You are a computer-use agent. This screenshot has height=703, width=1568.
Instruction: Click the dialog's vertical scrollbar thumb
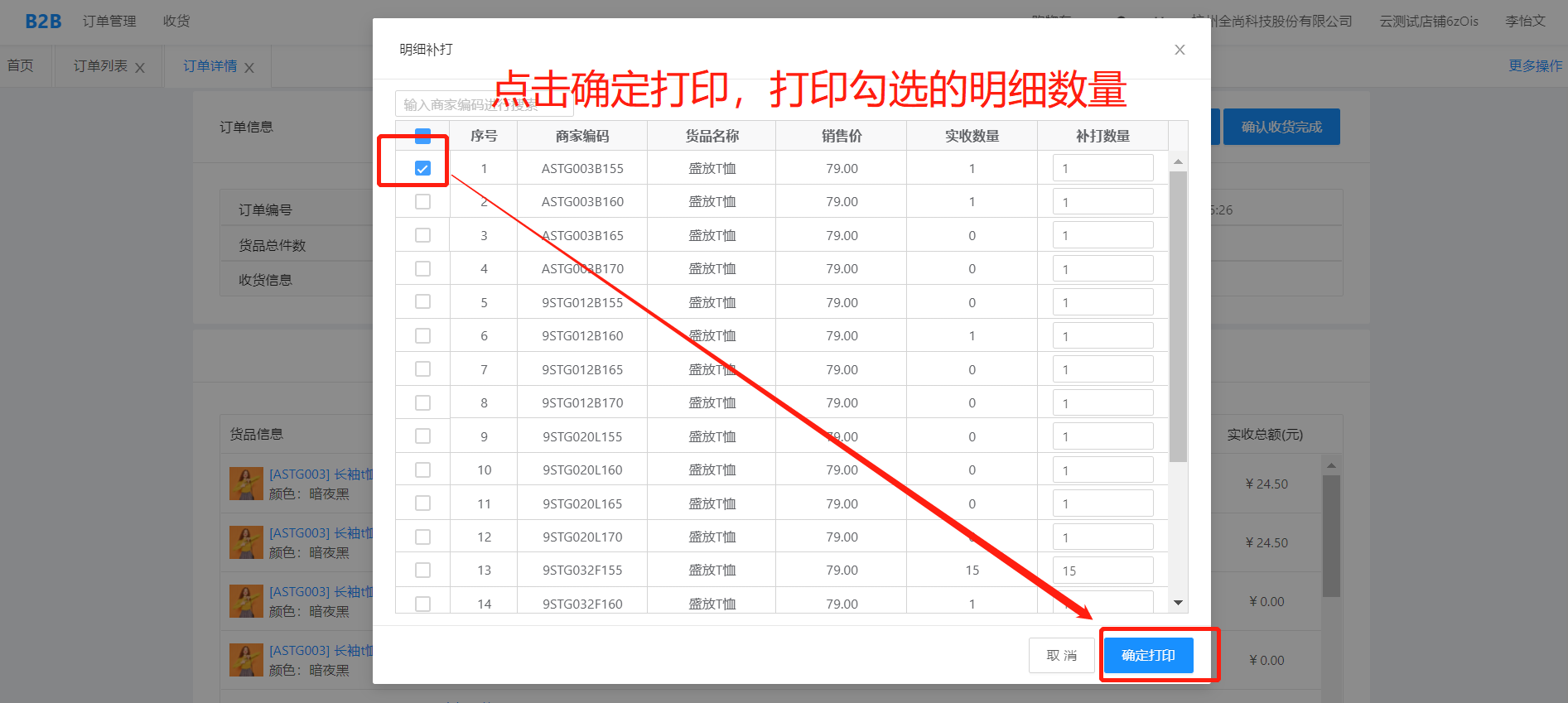1178,315
